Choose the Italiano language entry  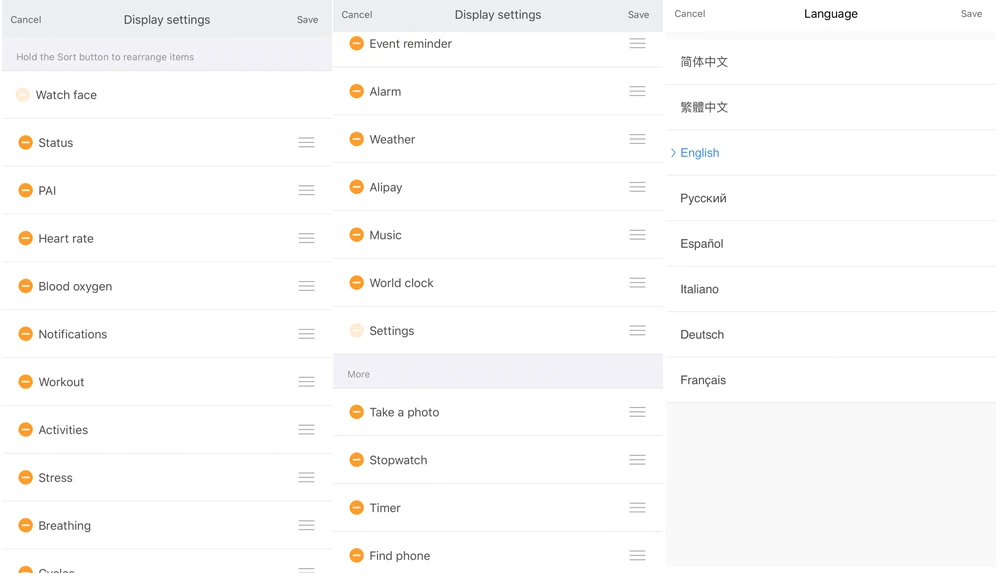pos(699,289)
